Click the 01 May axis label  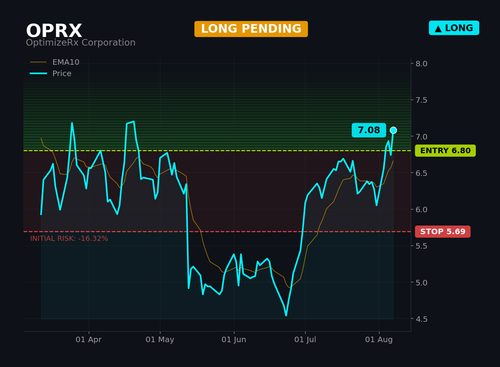[x=160, y=340]
